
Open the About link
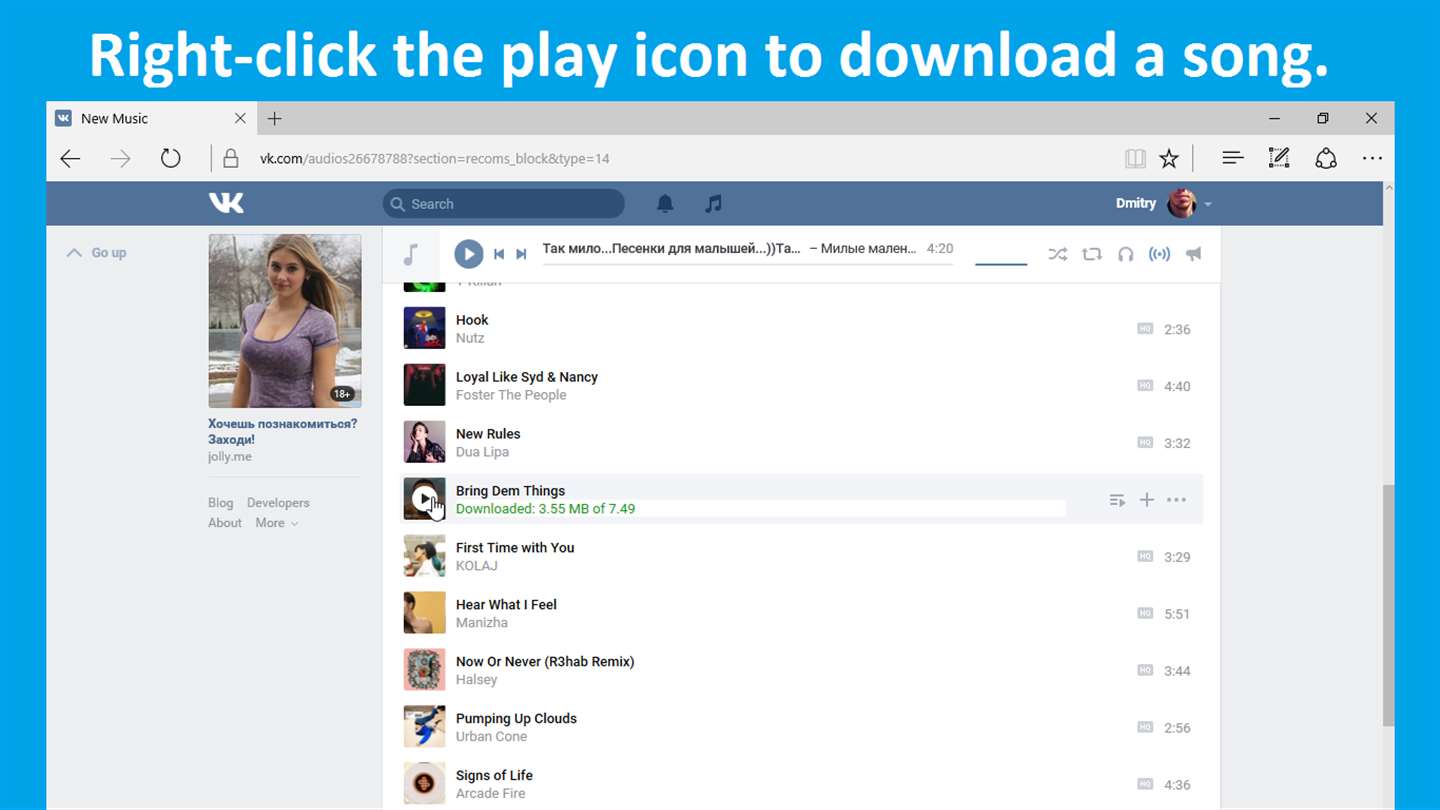[x=225, y=523]
